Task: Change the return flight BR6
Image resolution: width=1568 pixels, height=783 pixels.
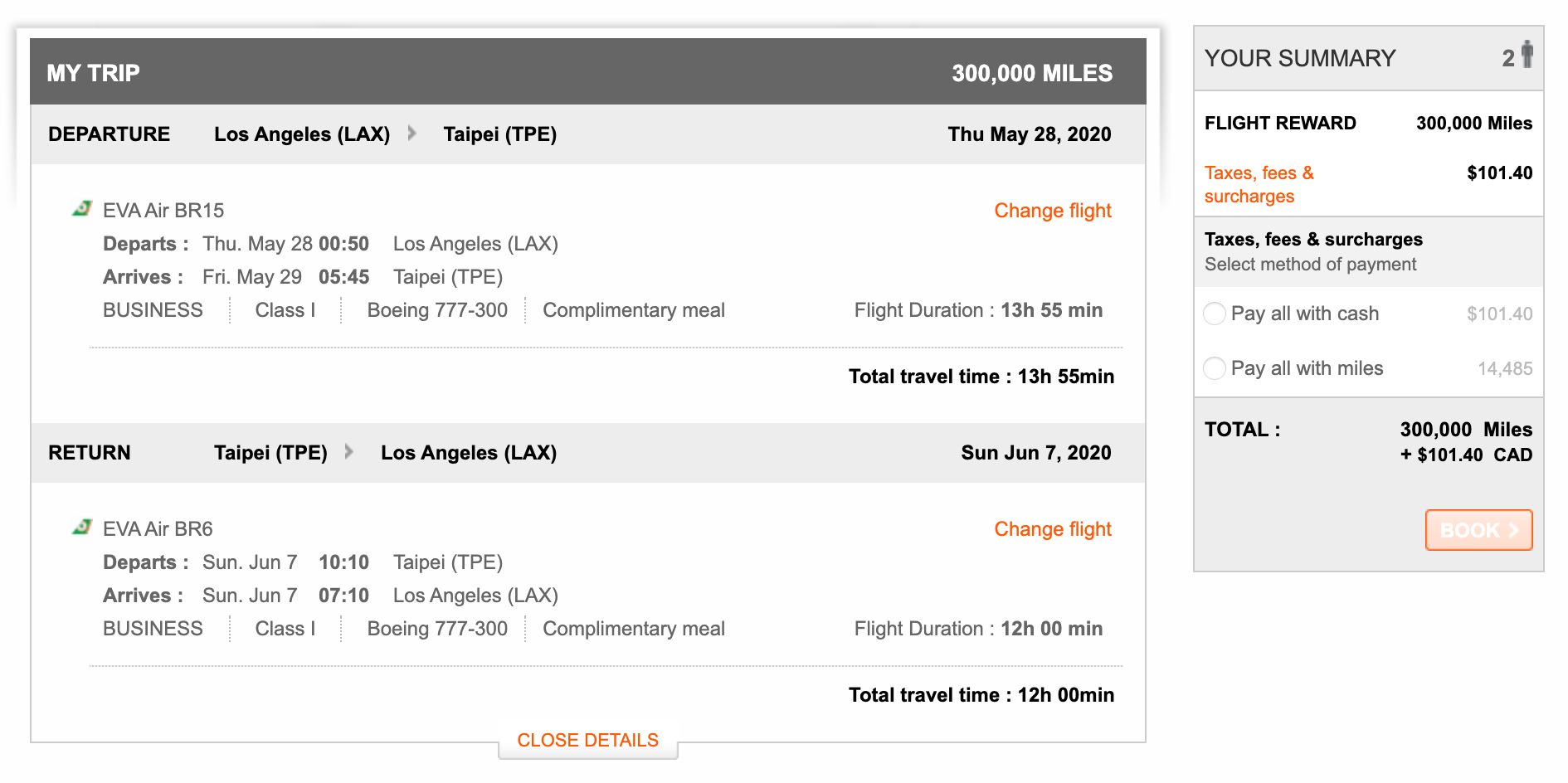Action: pos(1052,529)
